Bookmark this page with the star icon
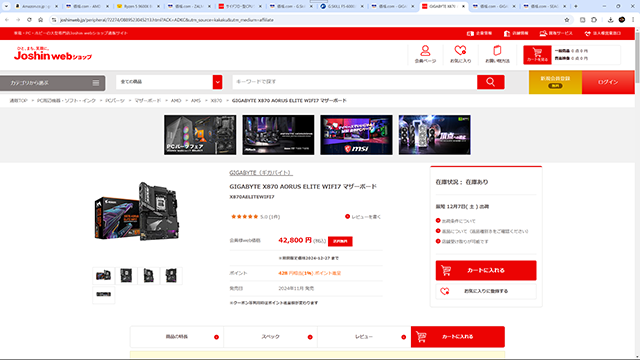Screen dimensions: 640x360 click(567, 20)
